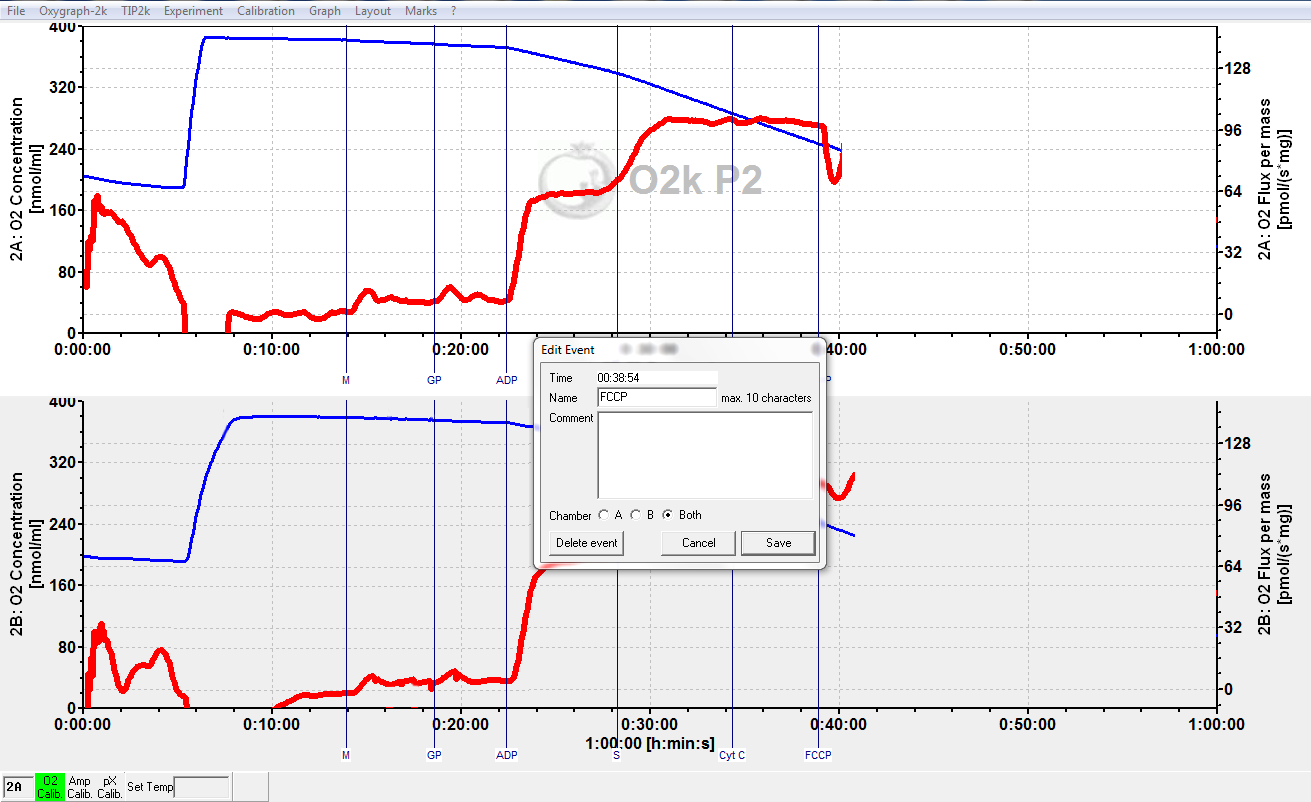The height and width of the screenshot is (802, 1311).
Task: Click the green O2 Calib. status indicator
Action: (x=49, y=787)
